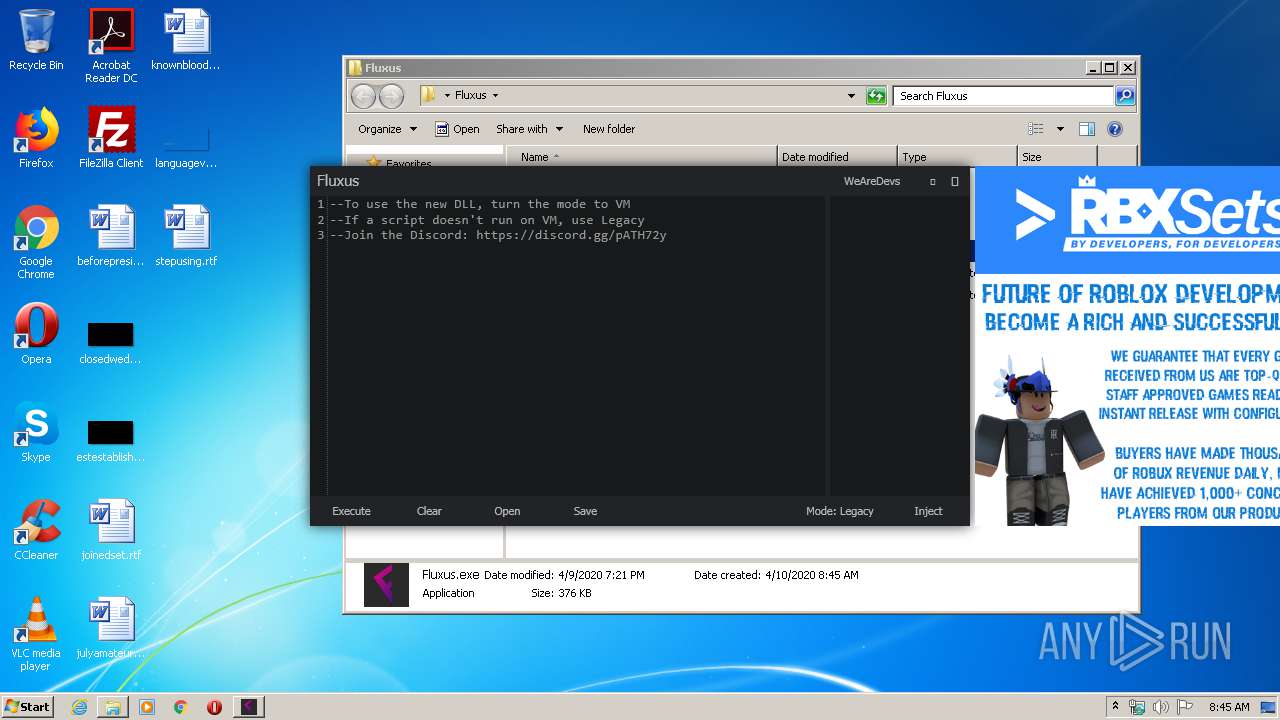Open a script file in Fluxus
This screenshot has height=720, width=1280.
507,511
